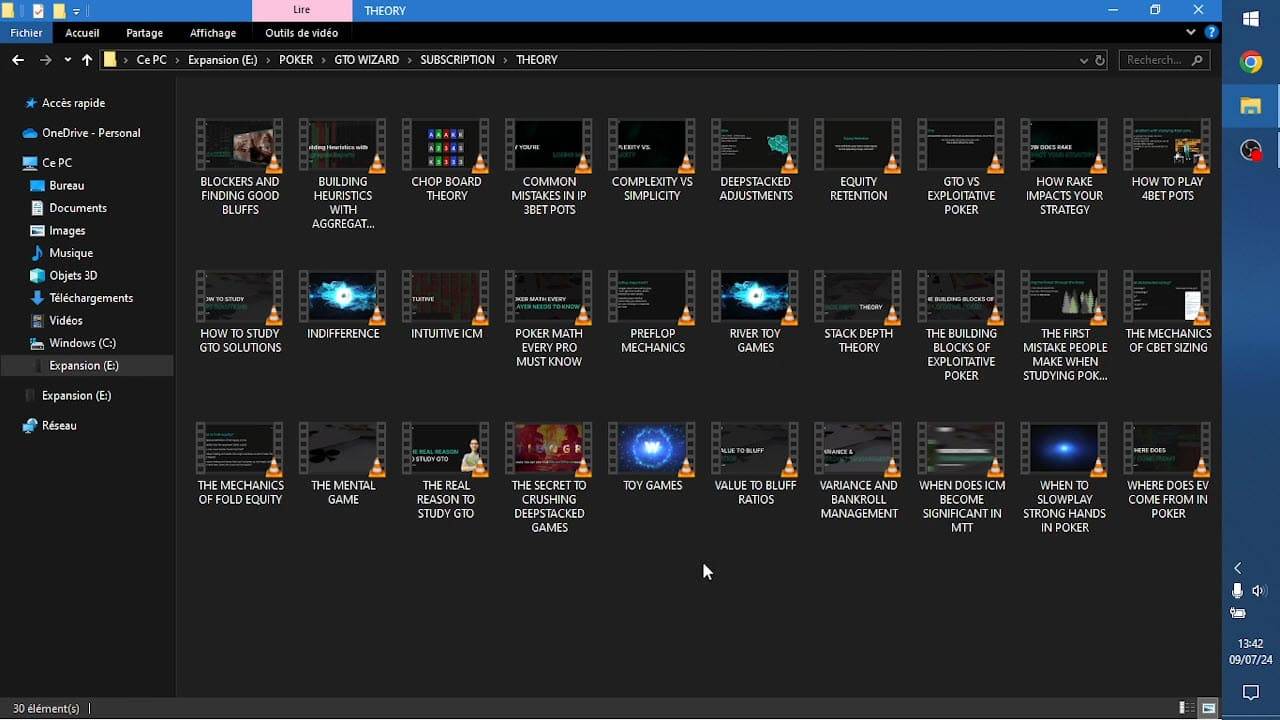Select the INTUITIVE ICM video thumbnail
The height and width of the screenshot is (720, 1280).
coord(447,306)
